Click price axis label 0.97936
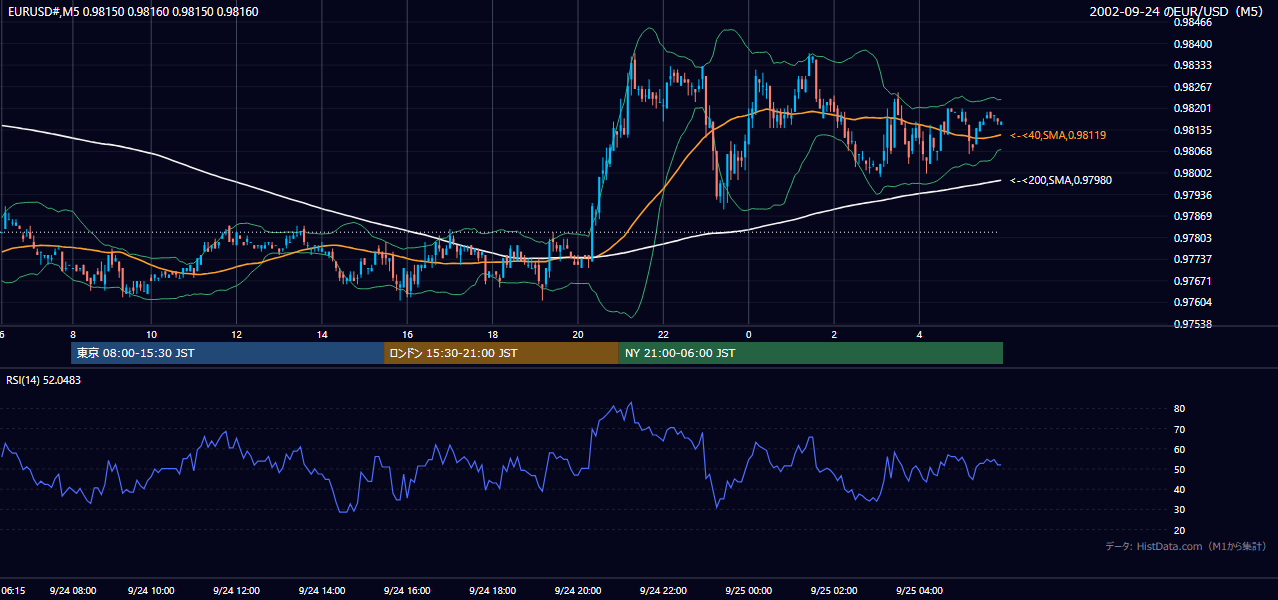Screen dimensions: 1278x600 1194,195
